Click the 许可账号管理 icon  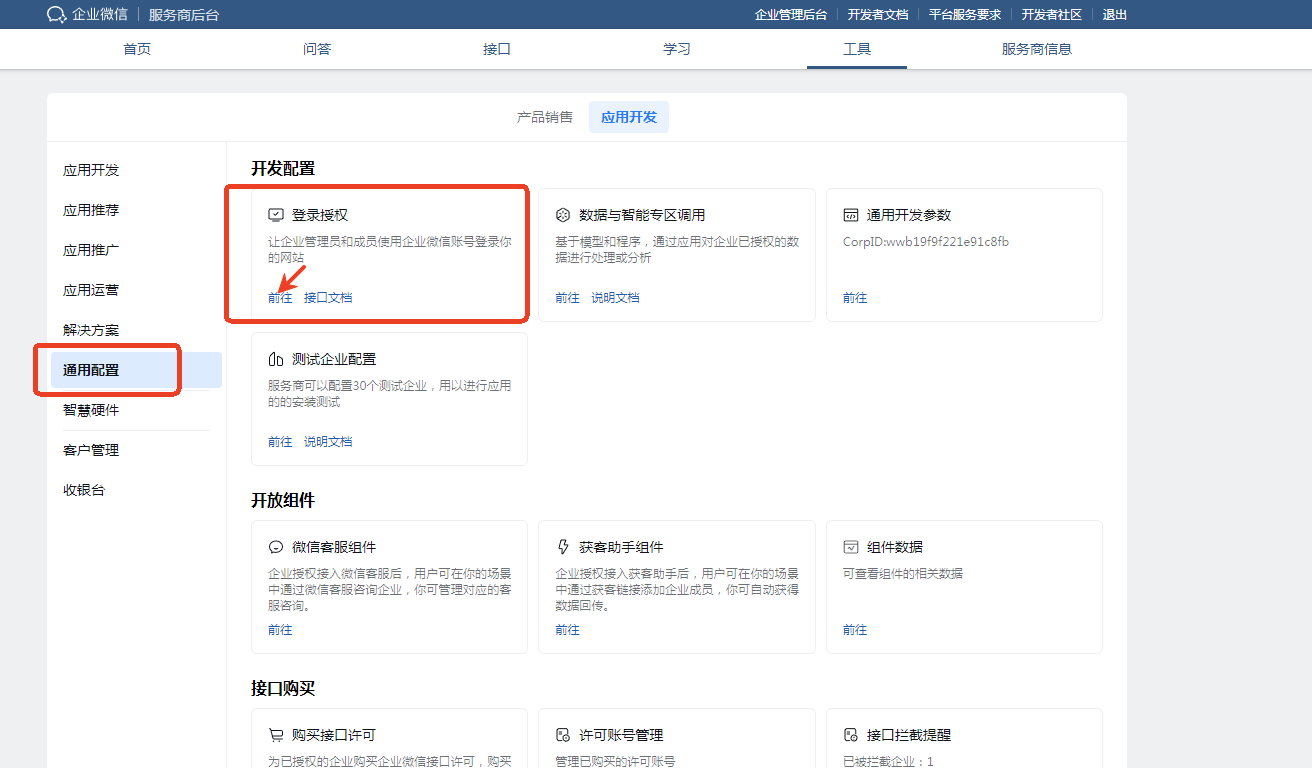pos(563,735)
